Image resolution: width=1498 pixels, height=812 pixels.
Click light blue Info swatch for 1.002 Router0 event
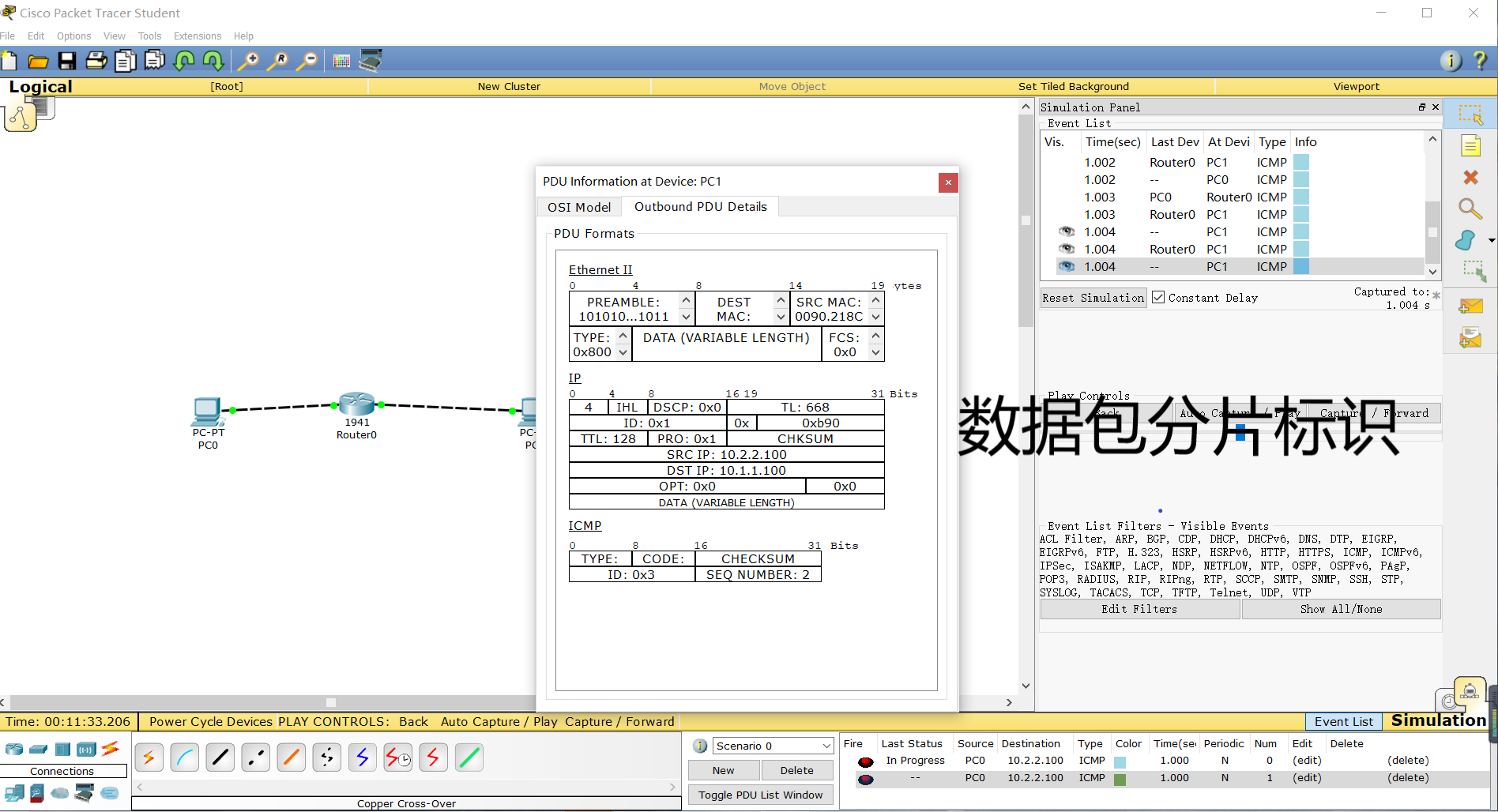click(x=1301, y=162)
